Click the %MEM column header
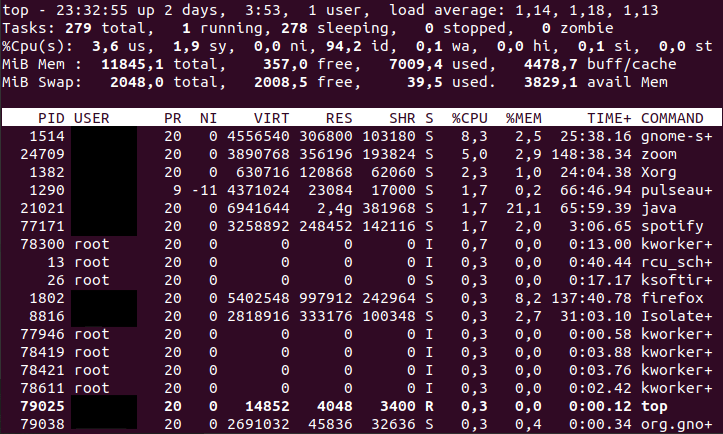This screenshot has height=434, width=723. point(523,119)
